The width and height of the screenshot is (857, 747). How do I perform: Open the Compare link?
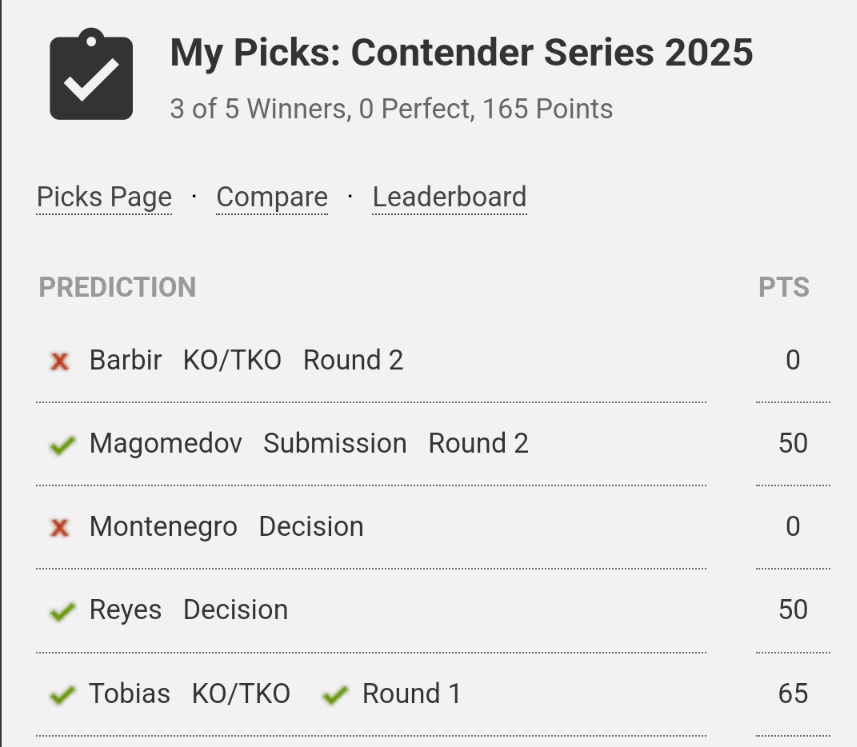(272, 198)
